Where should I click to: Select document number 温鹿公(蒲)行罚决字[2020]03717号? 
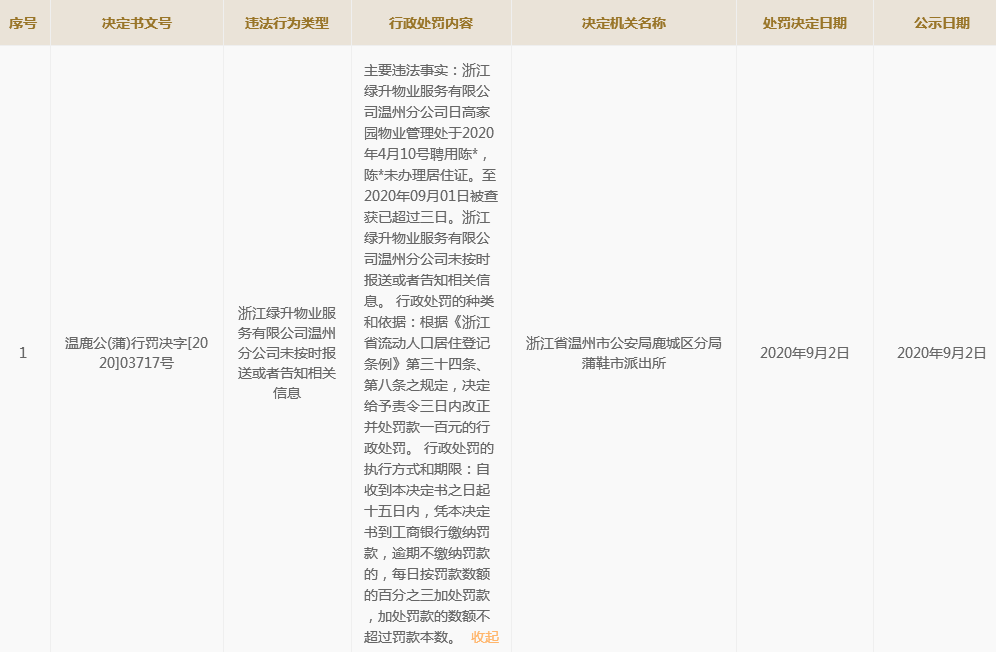[137, 353]
